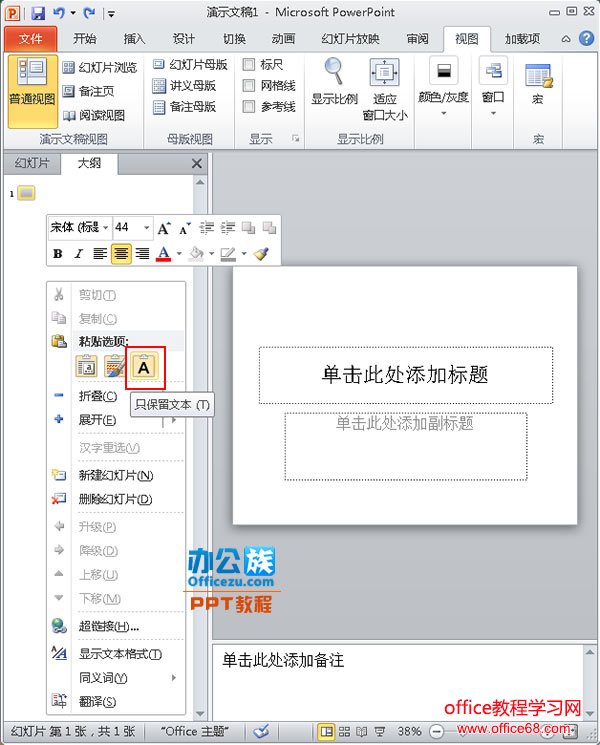Click zoom out minus button in status bar

tap(437, 731)
